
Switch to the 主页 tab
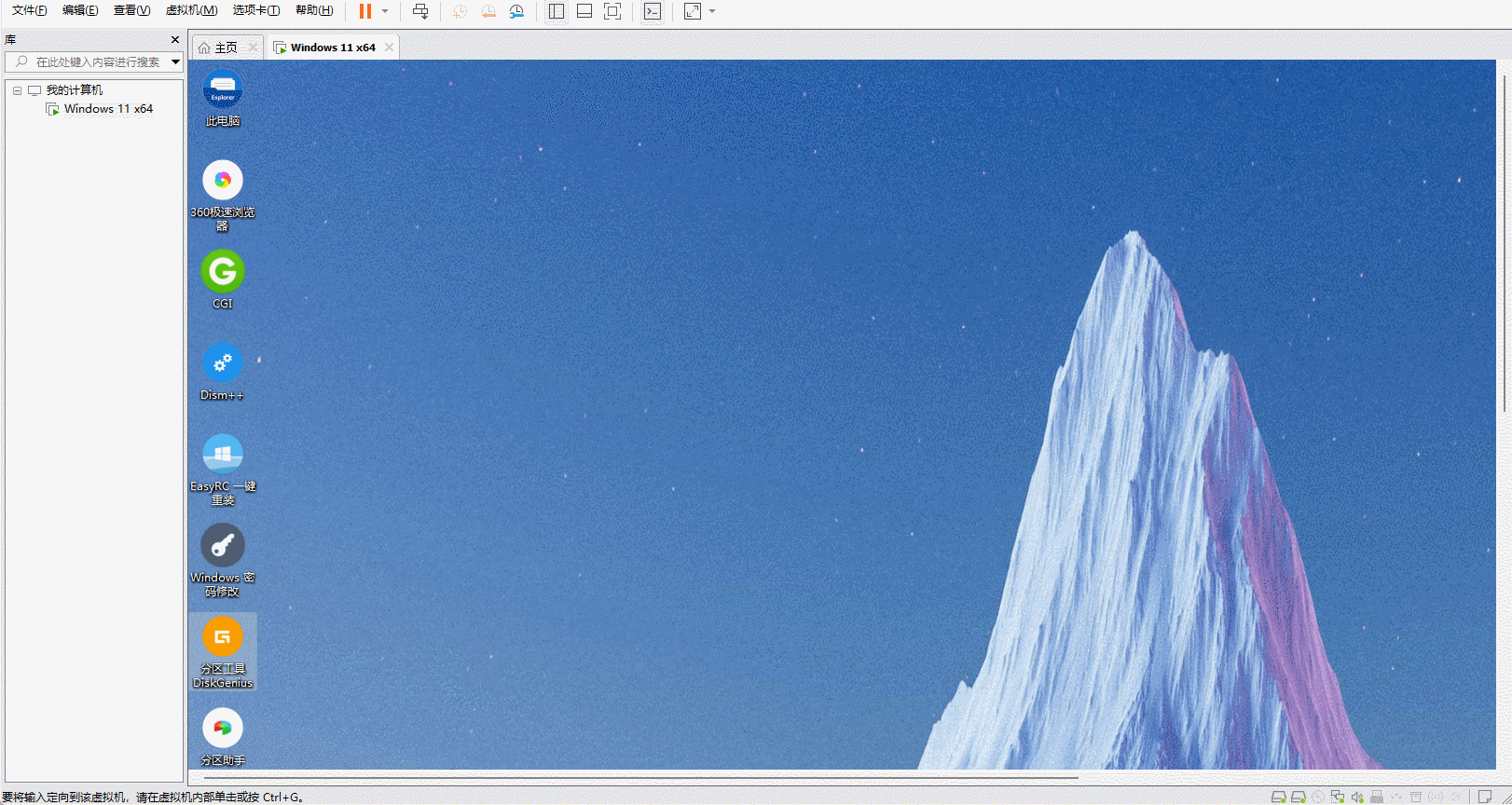219,48
